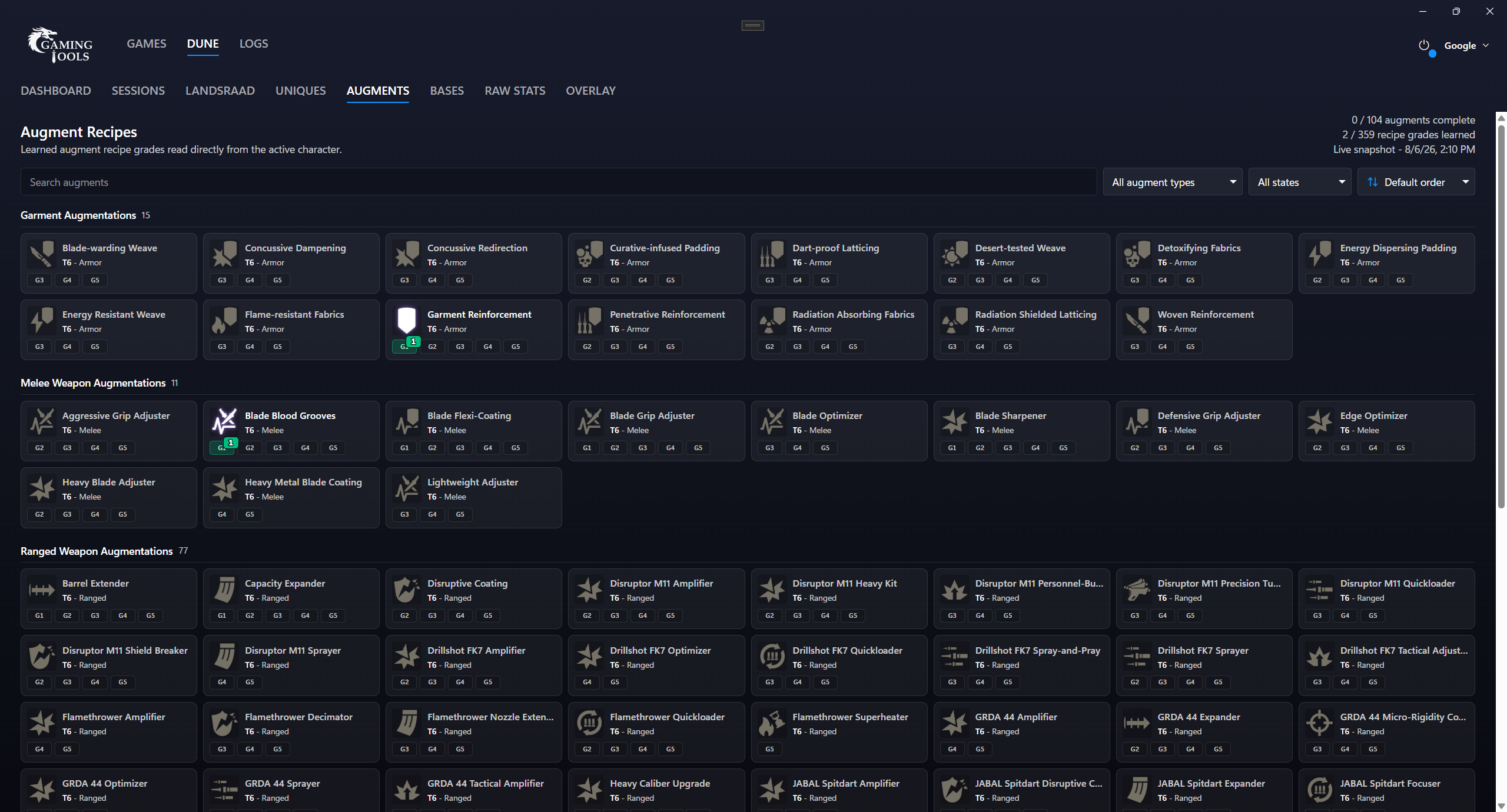This screenshot has width=1507, height=812.
Task: Click the Blade-warding Weave augment icon
Action: (x=42, y=255)
